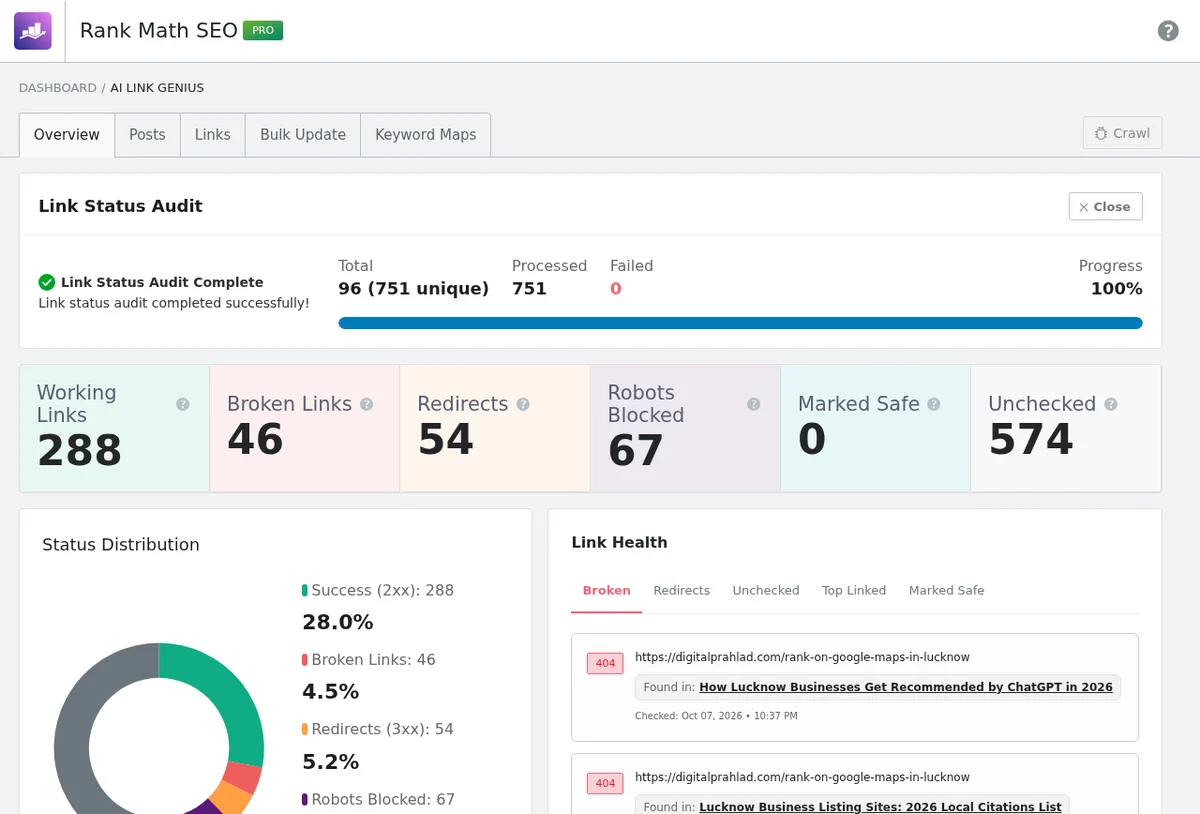
Task: Open the Keyword Maps tab
Action: coord(426,135)
